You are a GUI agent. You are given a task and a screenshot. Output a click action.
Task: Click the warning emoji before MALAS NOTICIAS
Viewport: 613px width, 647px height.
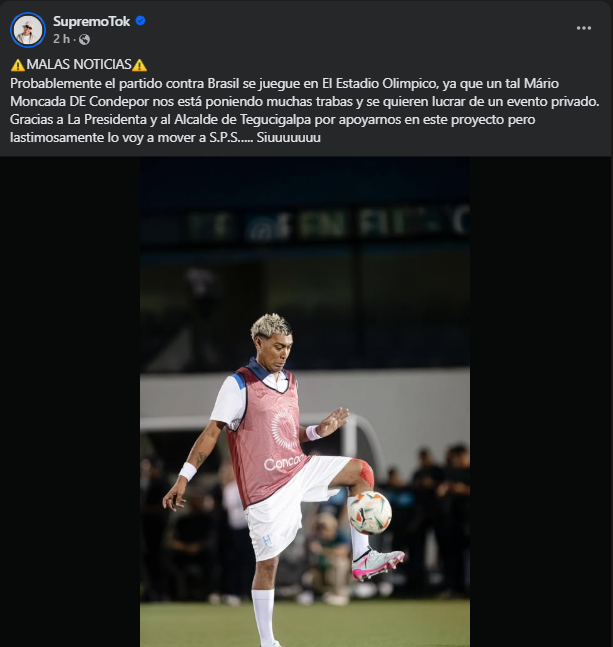click(x=18, y=65)
